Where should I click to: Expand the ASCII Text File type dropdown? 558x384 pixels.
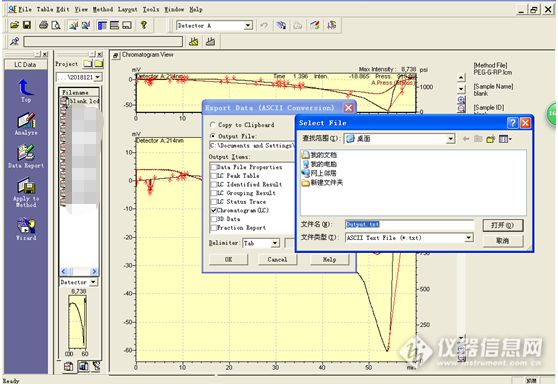(469, 237)
